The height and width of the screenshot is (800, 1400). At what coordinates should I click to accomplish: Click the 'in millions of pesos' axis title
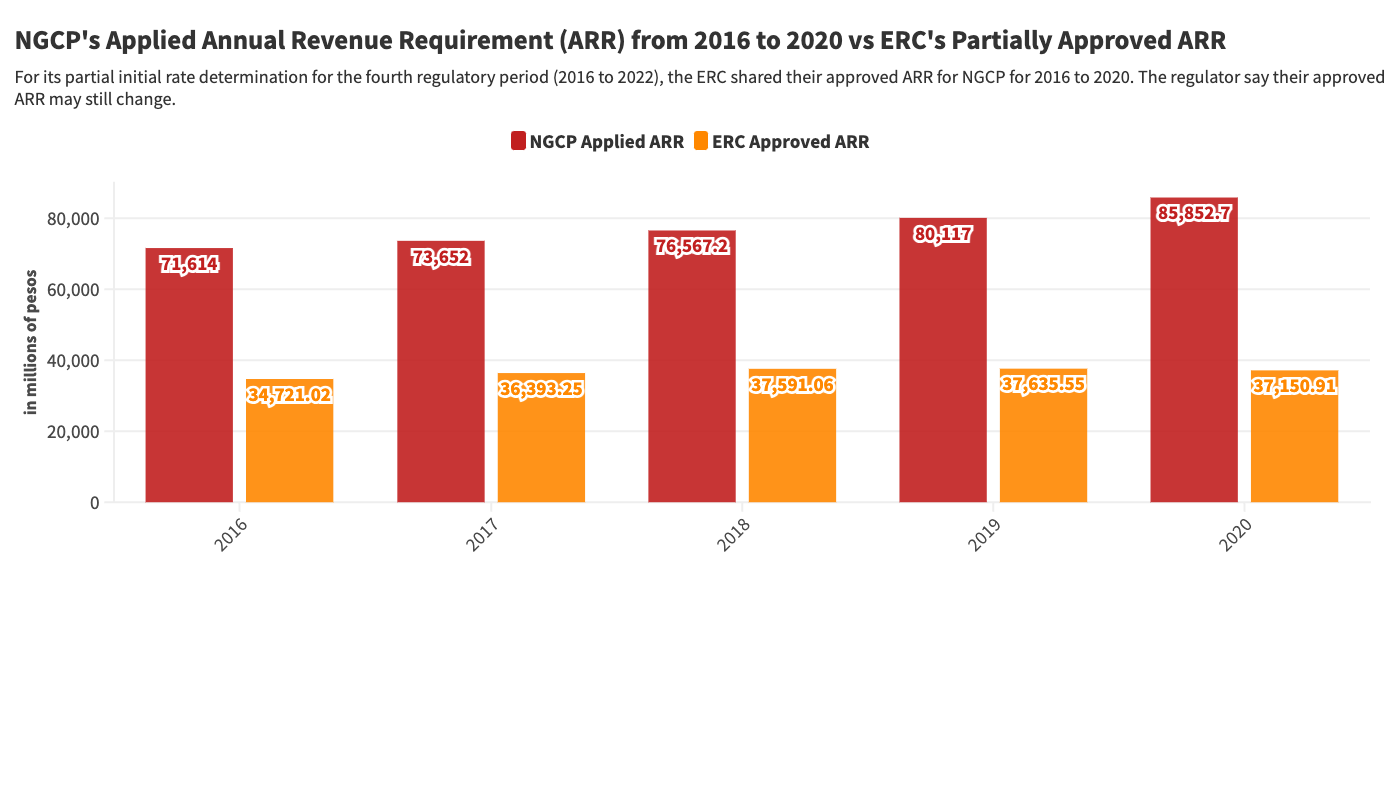[x=31, y=342]
